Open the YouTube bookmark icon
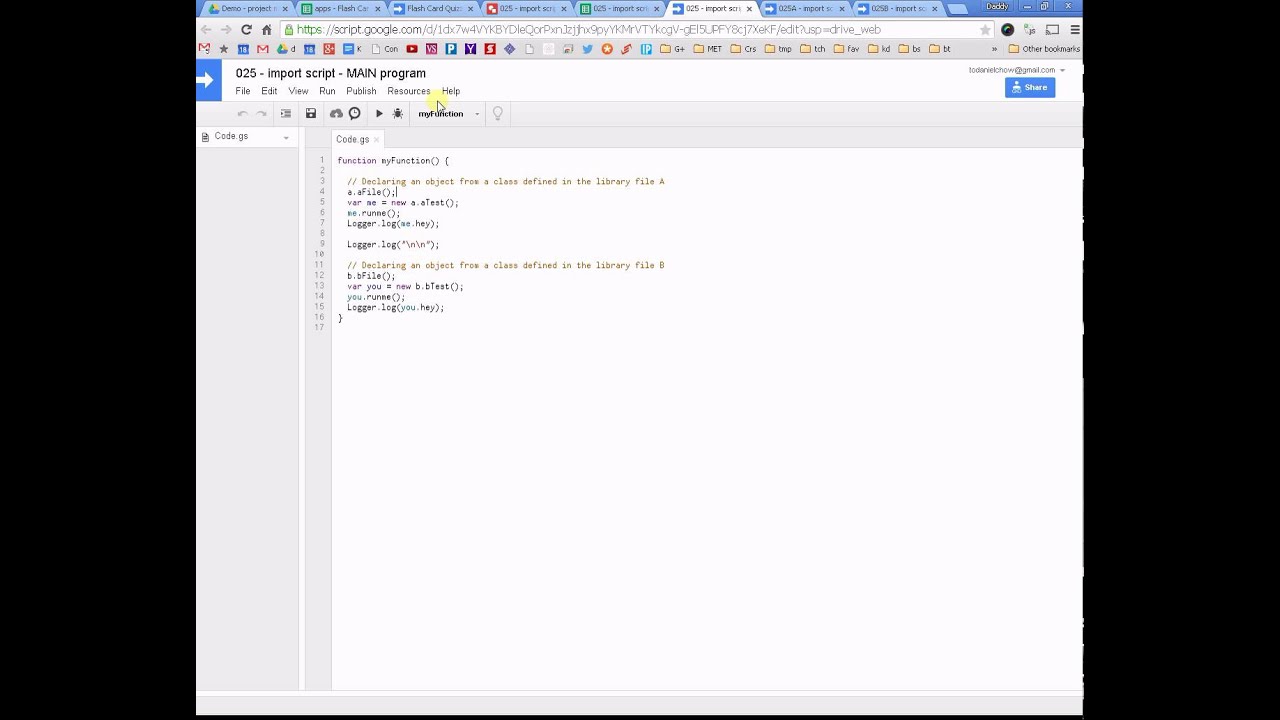This screenshot has width=1280, height=720. (x=412, y=49)
